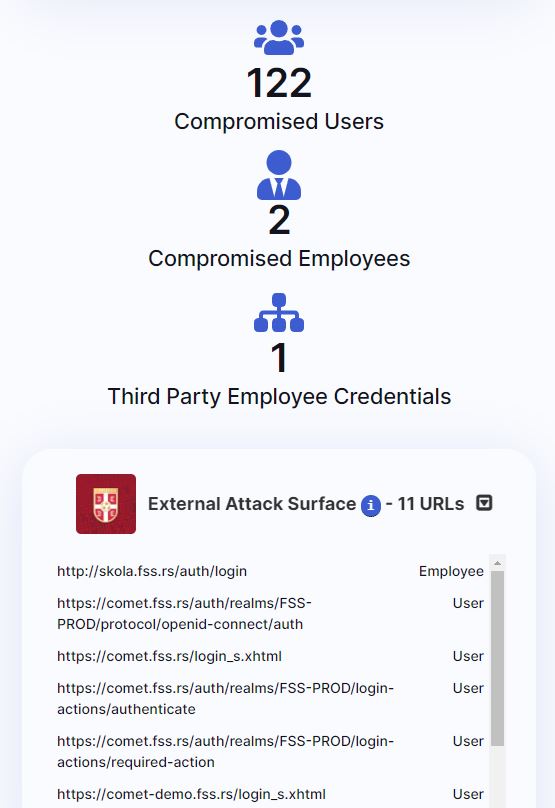Screen dimensions: 555x808
Task: Click the Employee tag beside skola URL
Action: pyautogui.click(x=451, y=571)
